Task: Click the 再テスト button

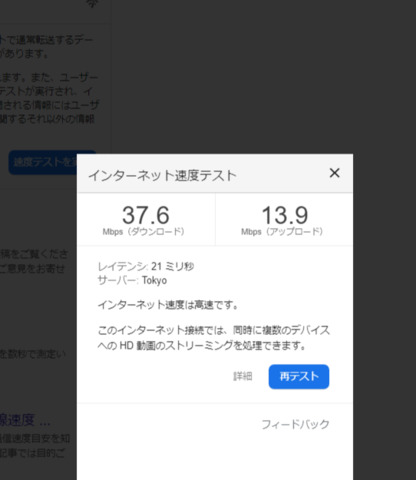Action: (299, 376)
